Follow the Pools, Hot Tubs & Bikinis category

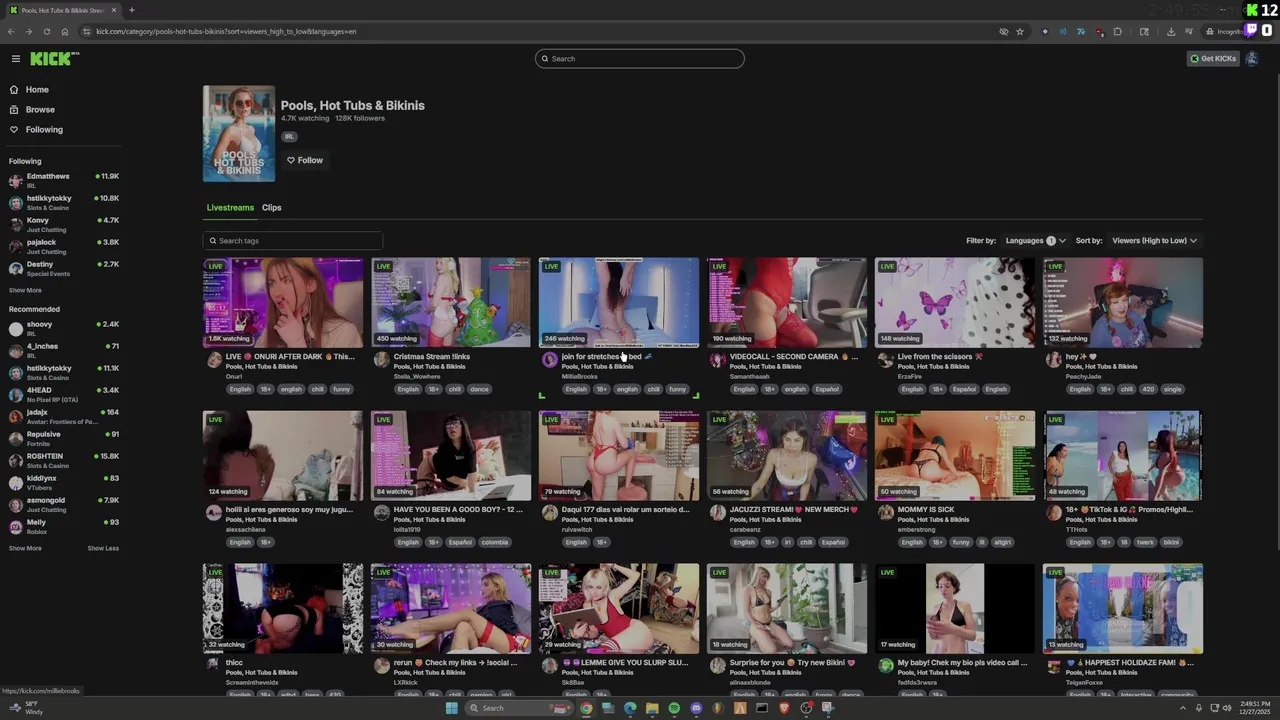(x=305, y=160)
